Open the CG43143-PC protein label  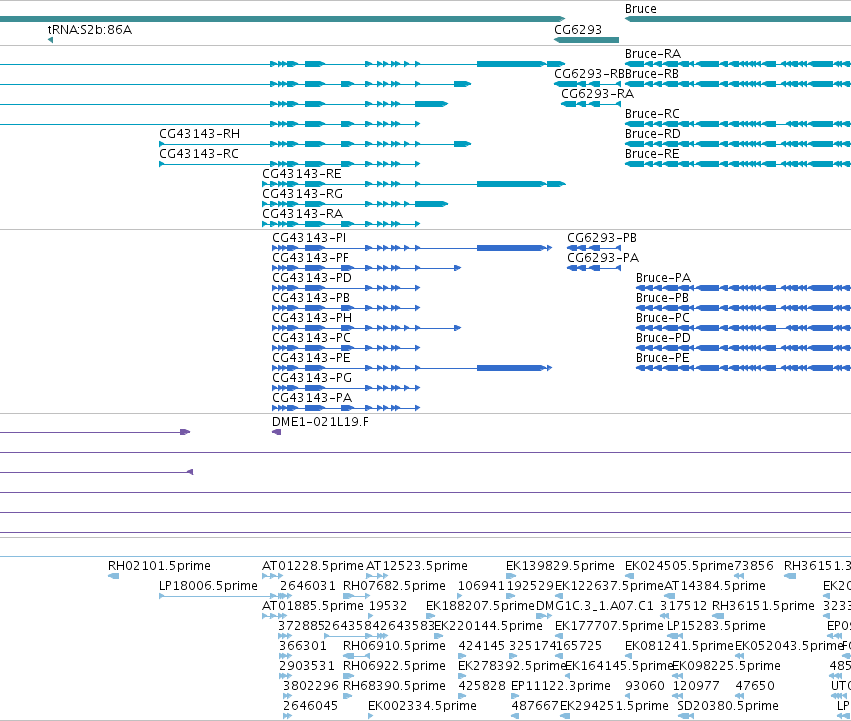[x=312, y=338]
